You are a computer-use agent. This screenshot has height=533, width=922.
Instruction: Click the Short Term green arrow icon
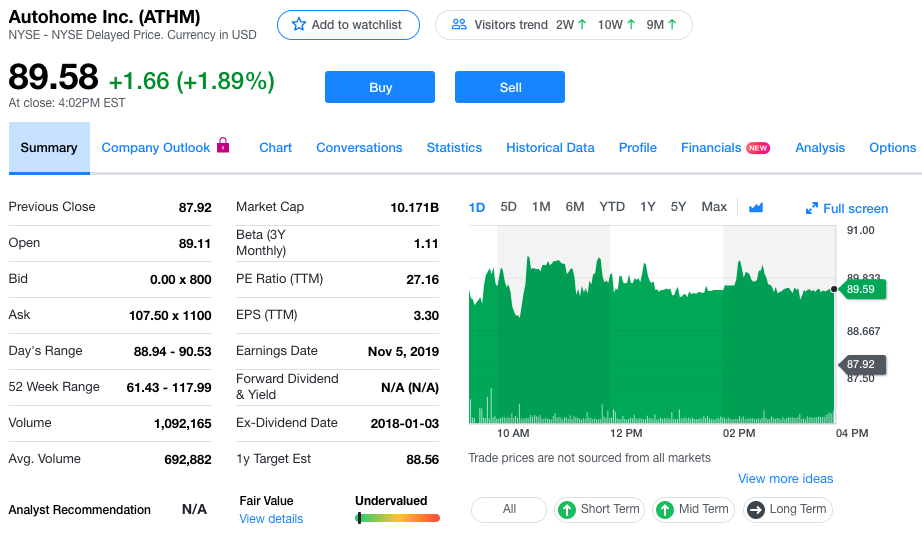pyautogui.click(x=567, y=509)
